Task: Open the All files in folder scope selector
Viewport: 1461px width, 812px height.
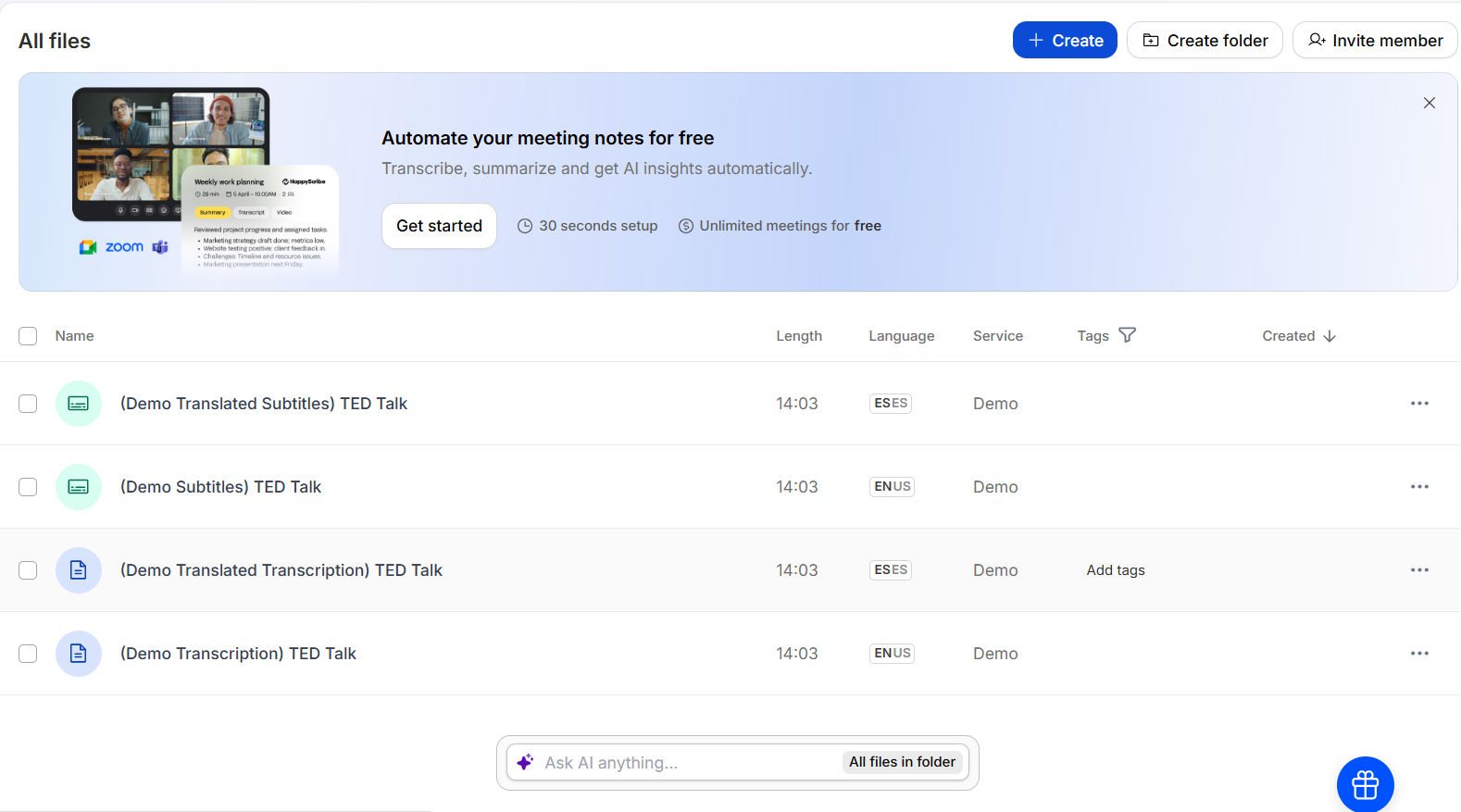Action: pyautogui.click(x=902, y=762)
